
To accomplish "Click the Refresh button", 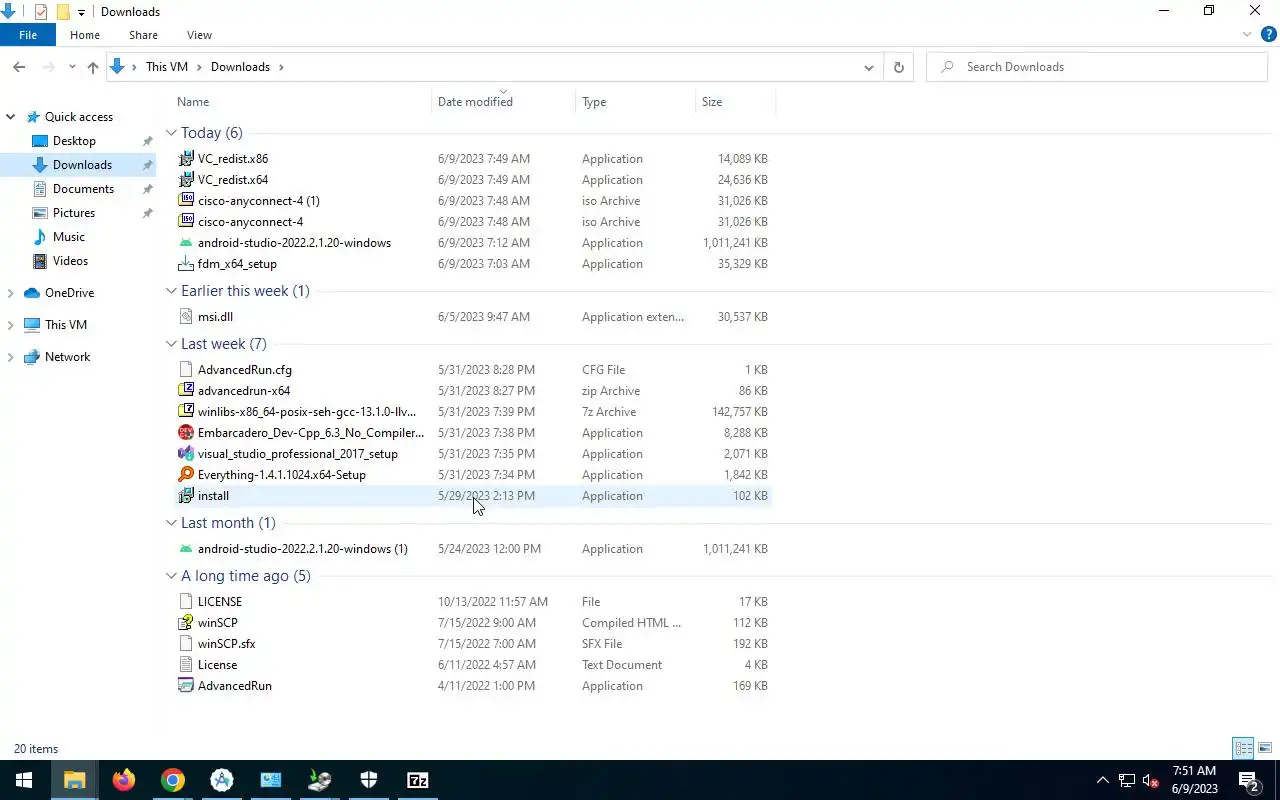I will pos(898,67).
